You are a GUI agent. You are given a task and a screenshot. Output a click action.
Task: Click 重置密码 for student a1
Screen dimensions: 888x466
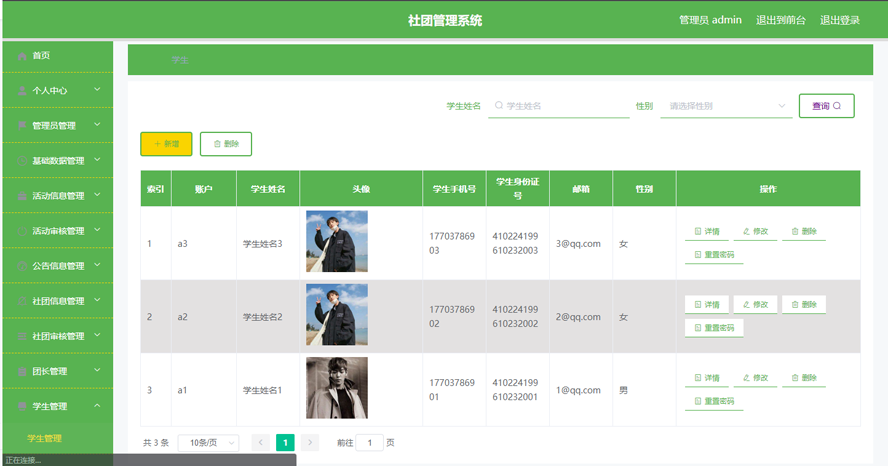[x=714, y=401]
